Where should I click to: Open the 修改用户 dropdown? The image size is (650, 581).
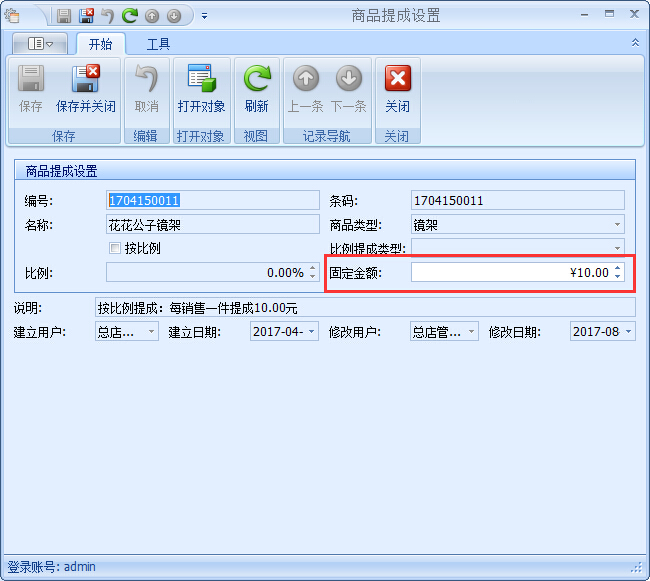click(x=471, y=332)
